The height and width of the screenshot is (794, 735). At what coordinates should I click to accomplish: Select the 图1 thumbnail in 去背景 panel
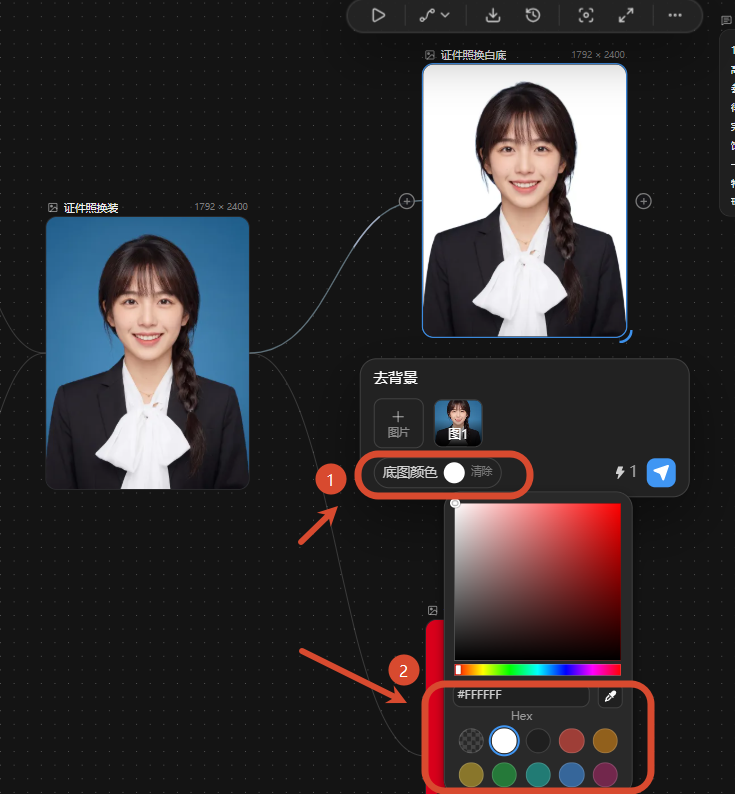458,423
